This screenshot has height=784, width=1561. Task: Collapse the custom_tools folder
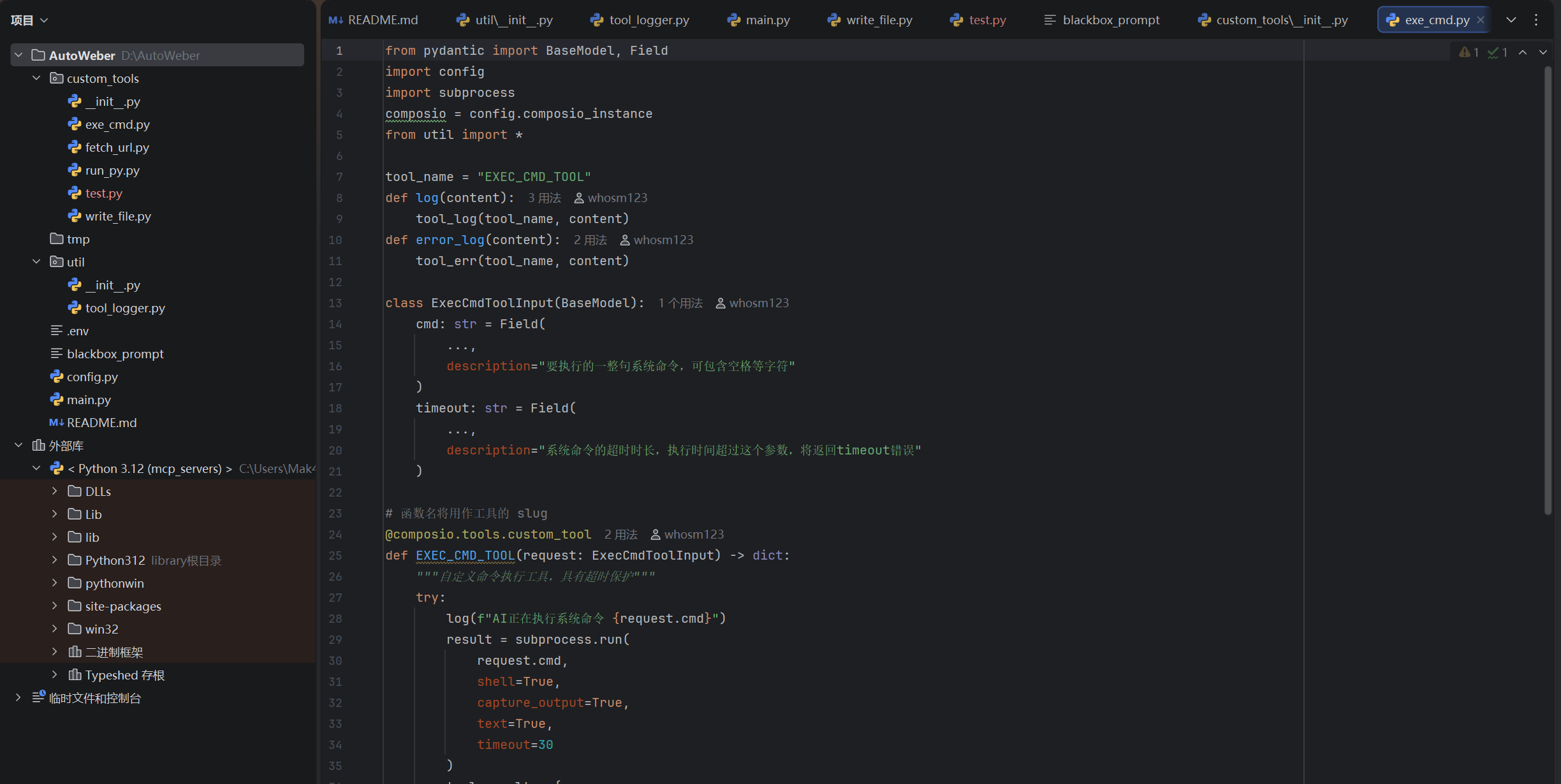point(36,78)
